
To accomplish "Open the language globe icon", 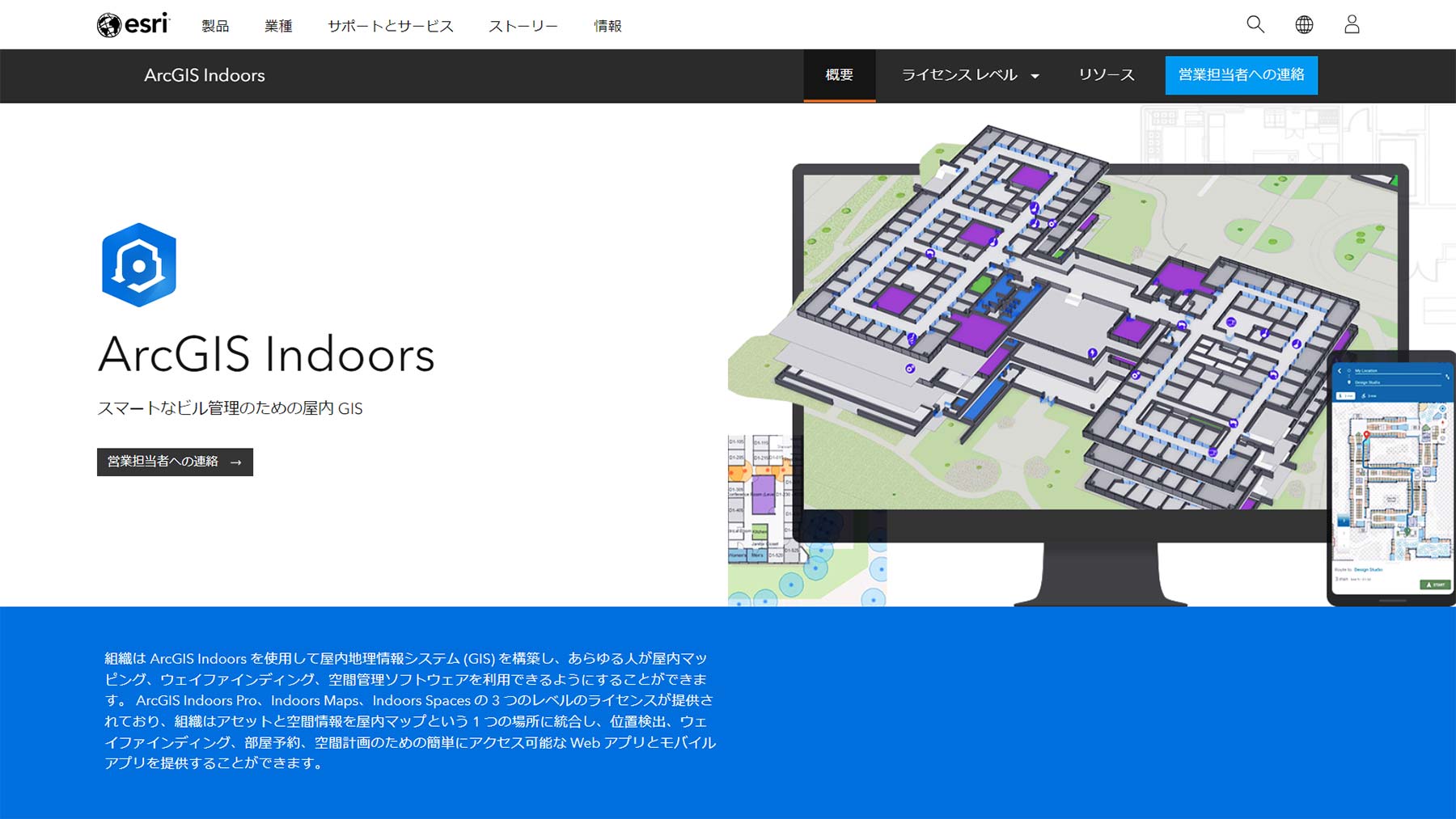I will tap(1304, 24).
